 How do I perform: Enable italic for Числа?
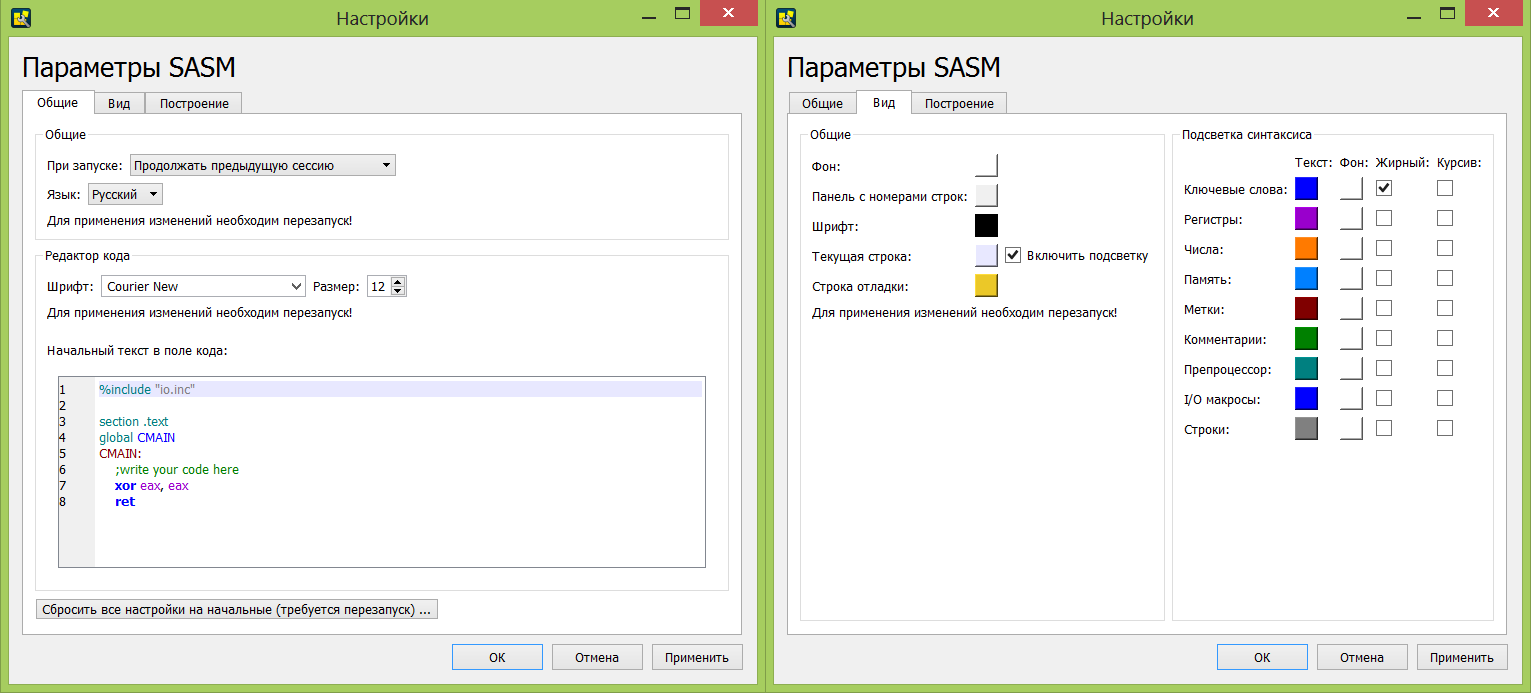(x=1445, y=248)
